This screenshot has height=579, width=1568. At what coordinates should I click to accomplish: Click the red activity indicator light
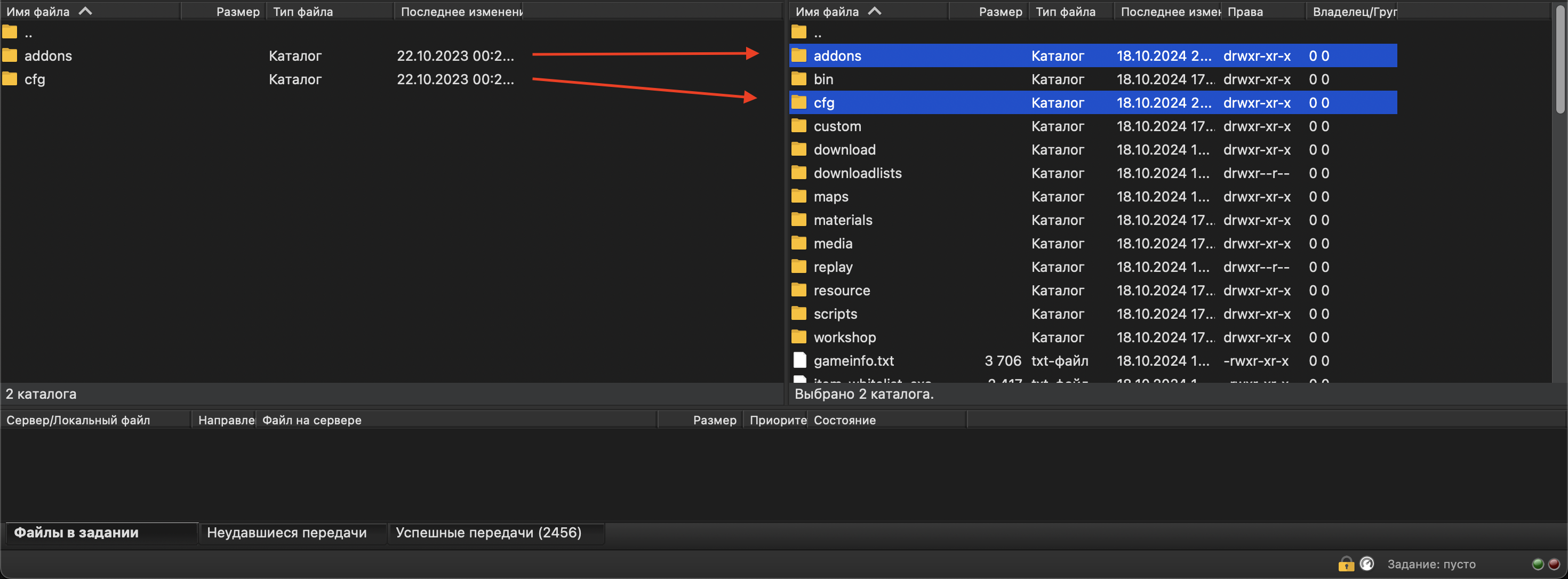[1554, 564]
